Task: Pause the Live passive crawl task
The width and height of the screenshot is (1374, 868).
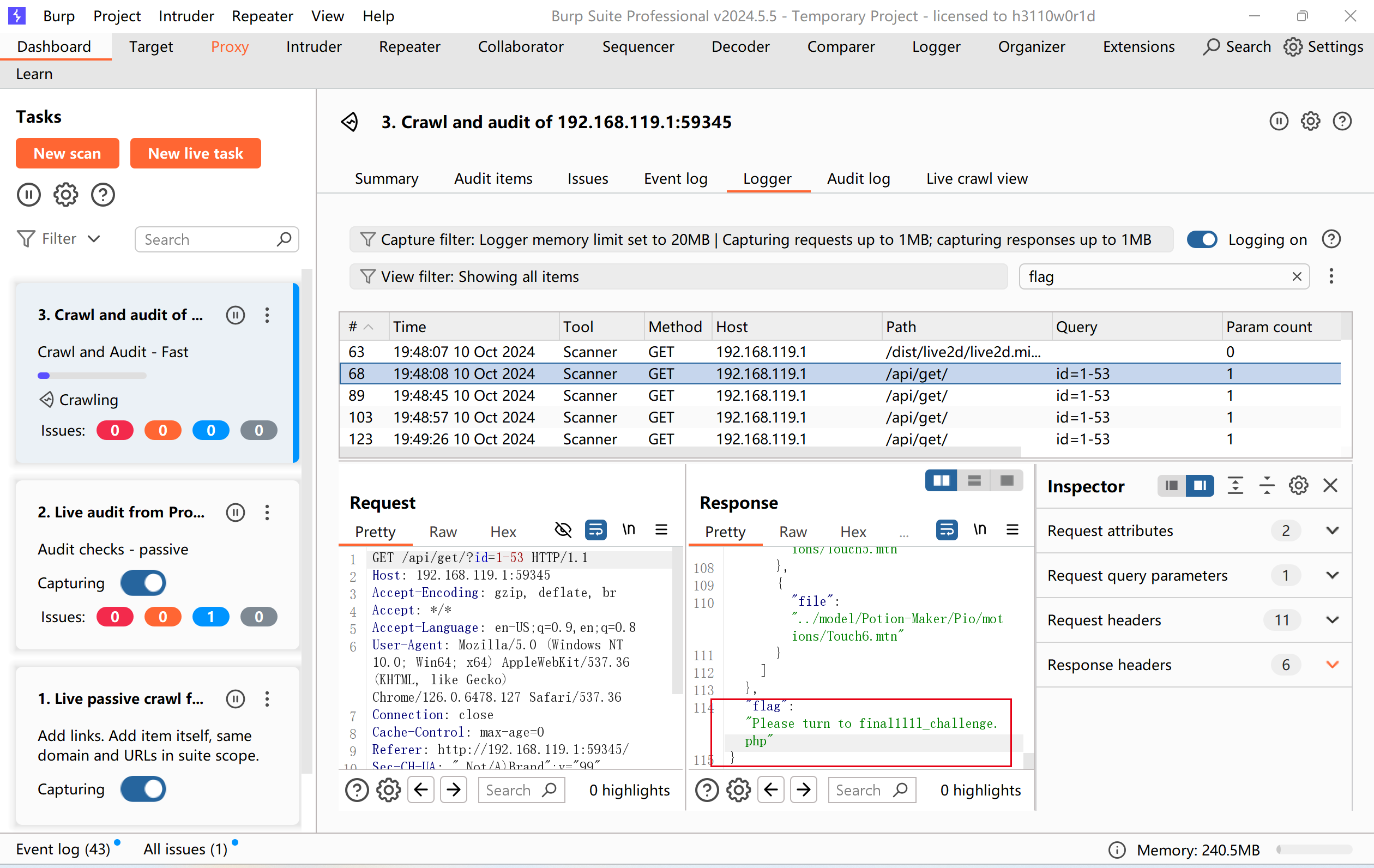Action: pos(235,699)
